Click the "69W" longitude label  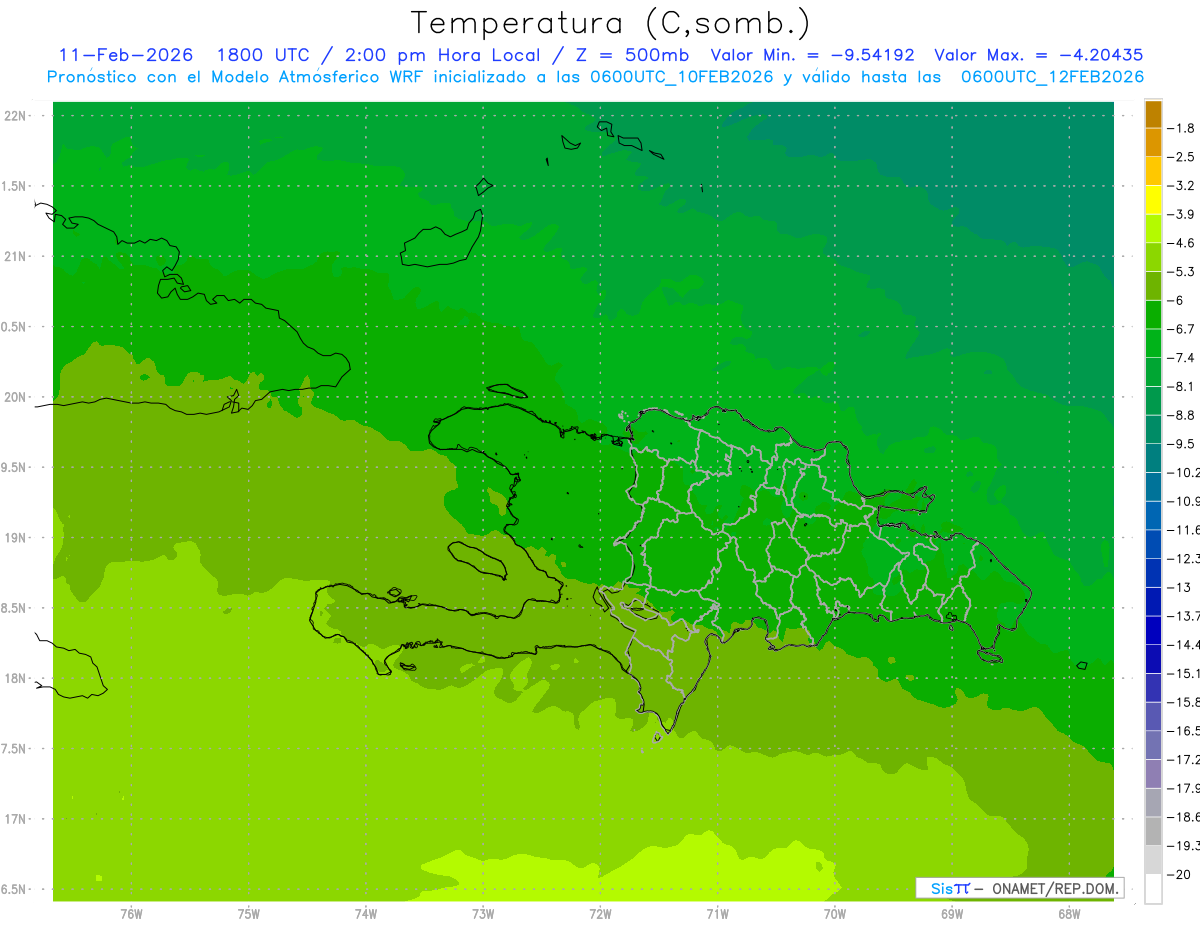pyautogui.click(x=952, y=914)
